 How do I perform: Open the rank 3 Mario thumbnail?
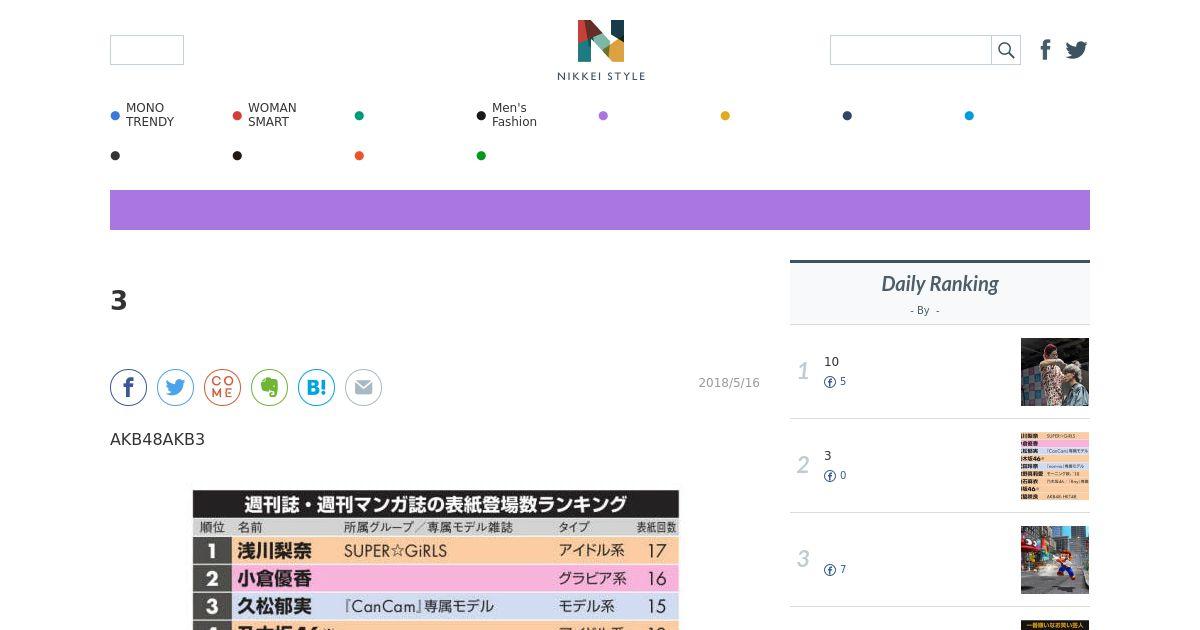tap(1055, 560)
